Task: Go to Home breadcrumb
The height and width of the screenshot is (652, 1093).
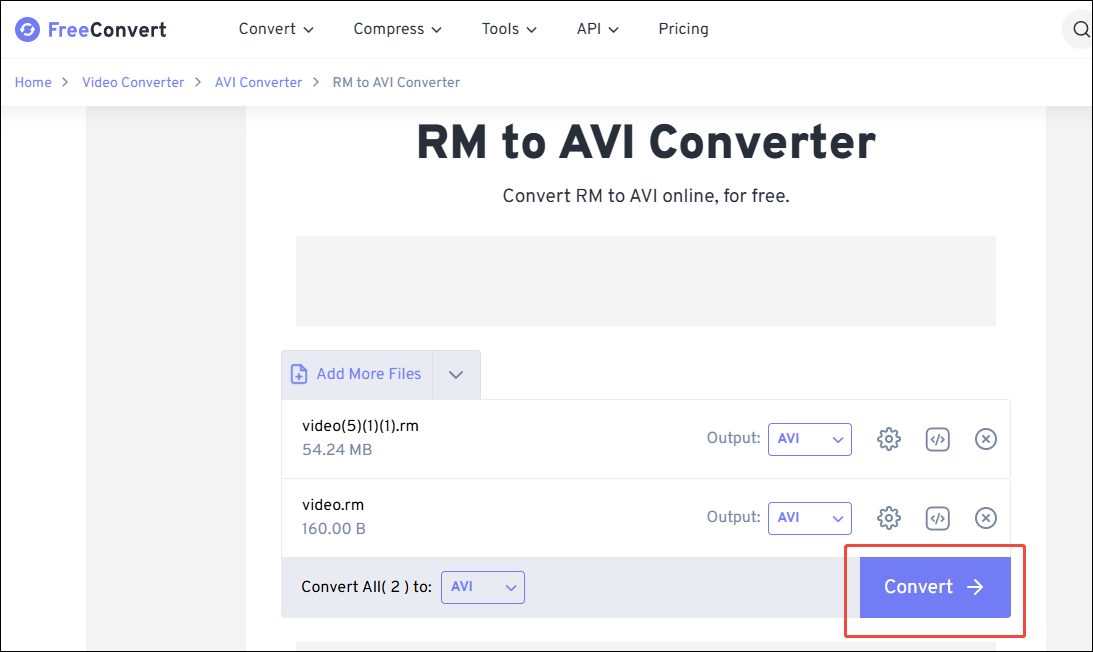Action: (33, 82)
